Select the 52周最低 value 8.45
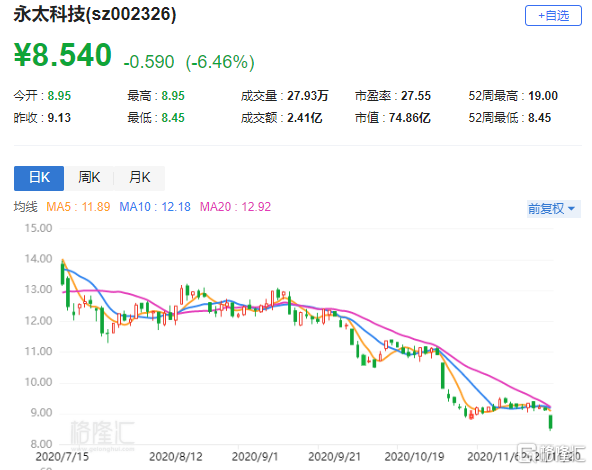This screenshot has width=592, height=470. (539, 118)
